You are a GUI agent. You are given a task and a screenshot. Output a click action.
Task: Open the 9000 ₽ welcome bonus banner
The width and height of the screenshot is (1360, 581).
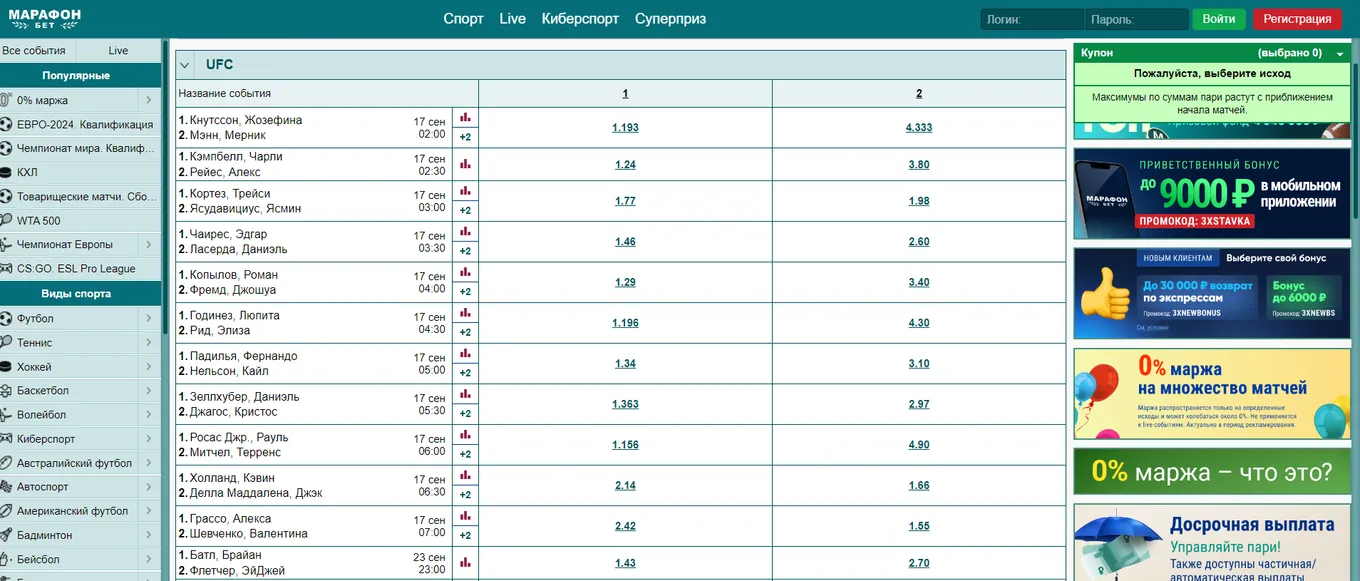(x=1211, y=194)
